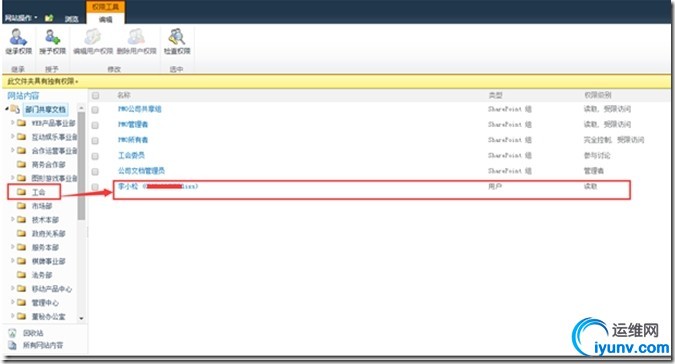This screenshot has height=364, width=675.
Task: Click the 权限工具 contextual tab header
Action: (x=105, y=7)
